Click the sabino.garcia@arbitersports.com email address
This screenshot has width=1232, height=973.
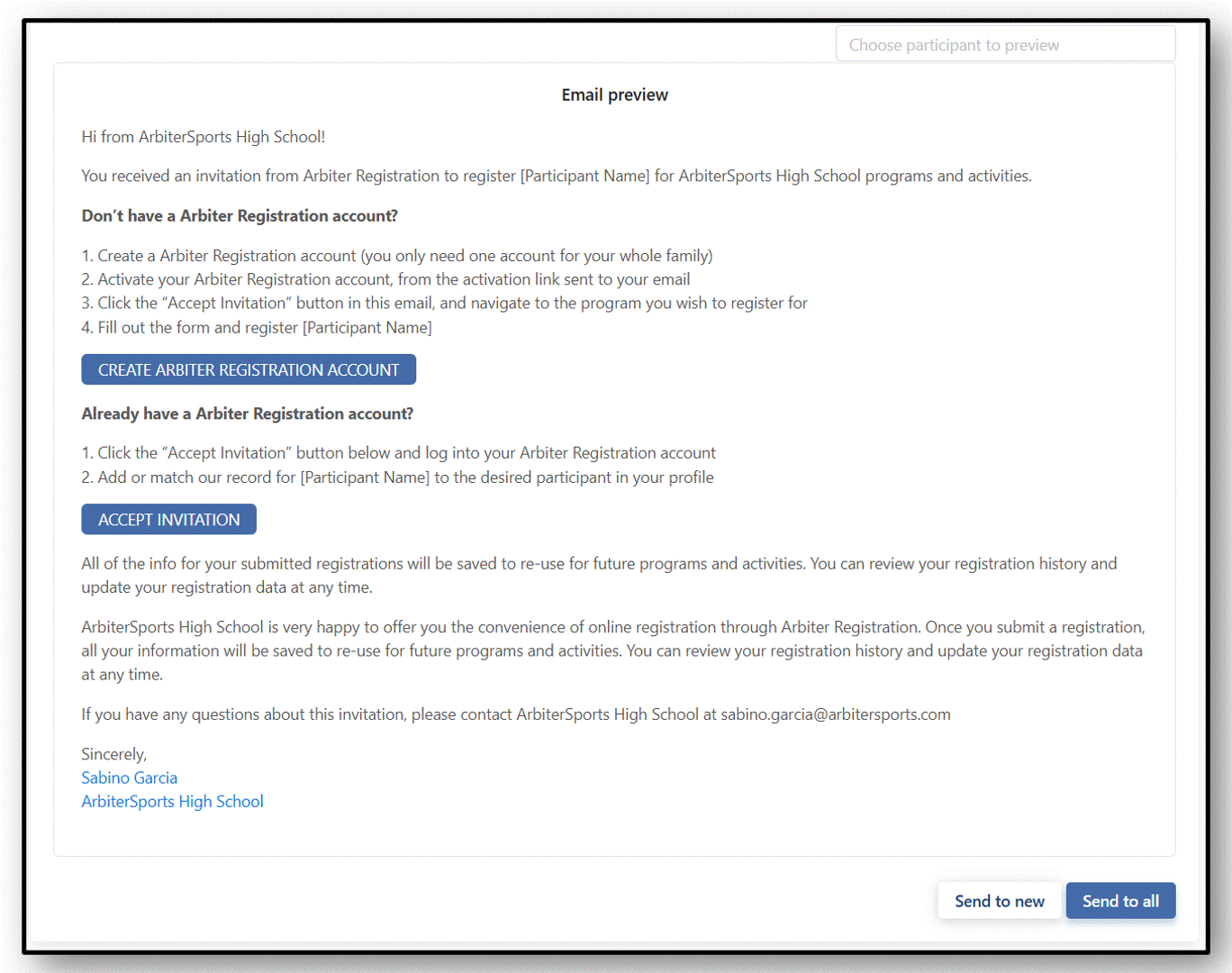[x=836, y=714]
